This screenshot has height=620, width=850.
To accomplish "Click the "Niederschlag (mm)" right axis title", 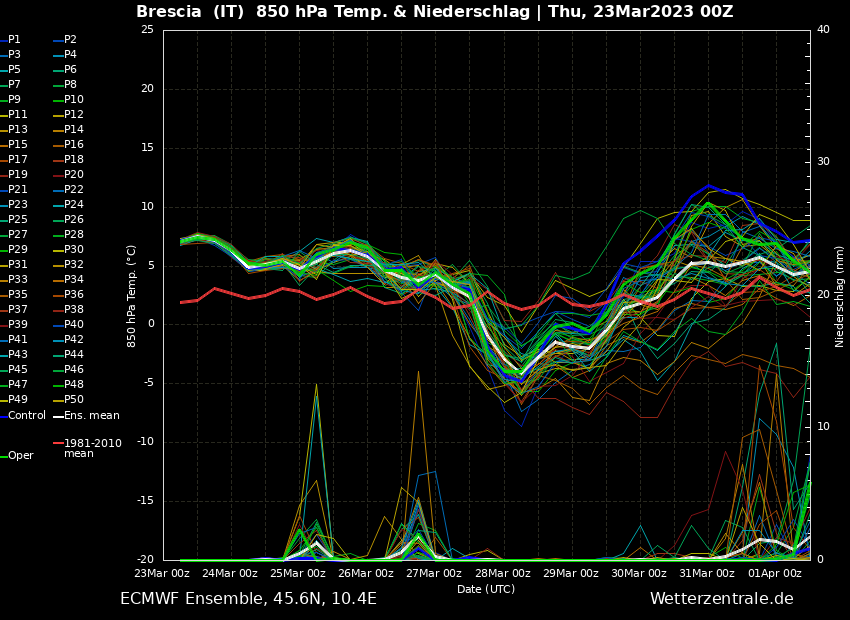I will (840, 296).
